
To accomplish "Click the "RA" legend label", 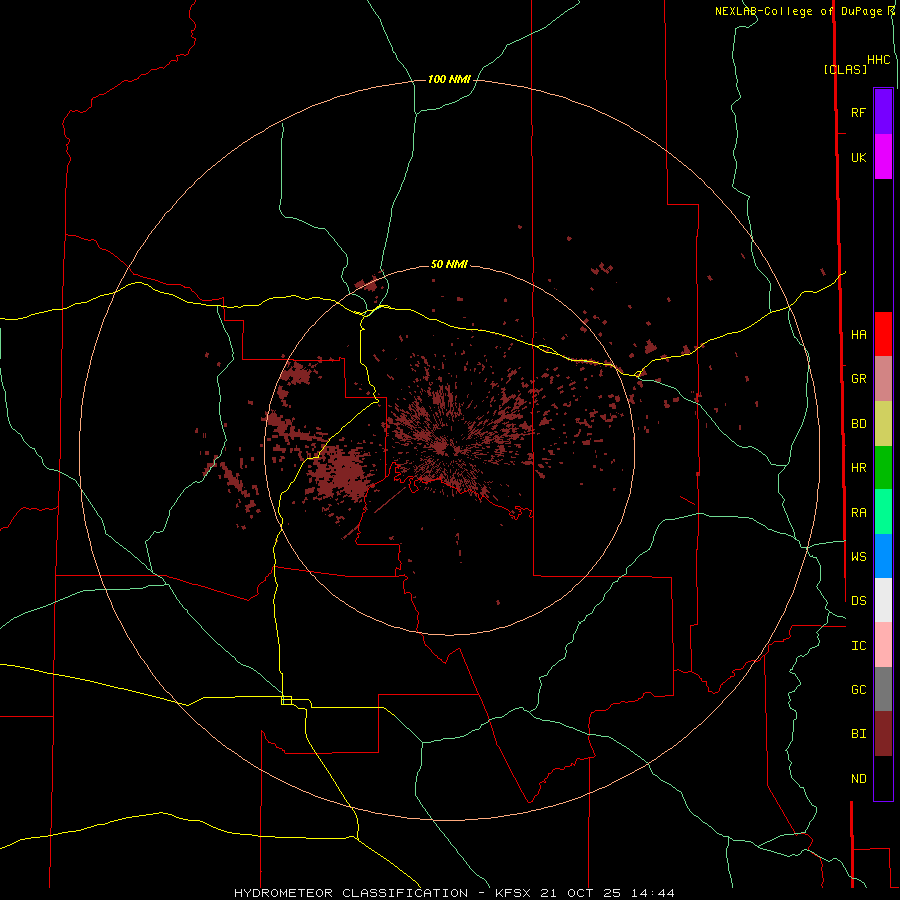I will click(x=858, y=513).
